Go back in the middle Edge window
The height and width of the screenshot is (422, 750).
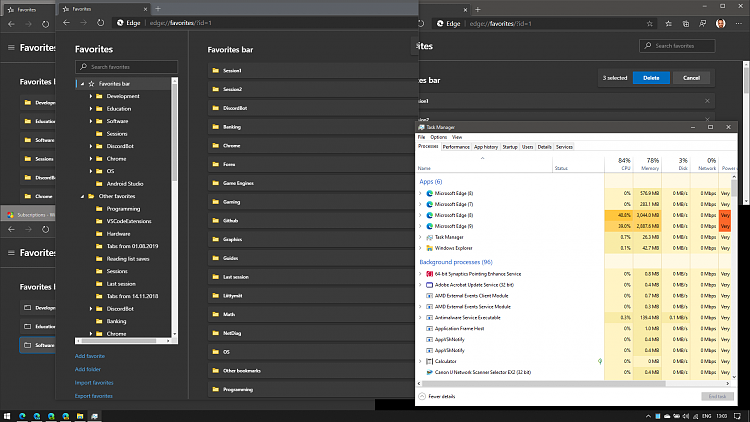66,23
